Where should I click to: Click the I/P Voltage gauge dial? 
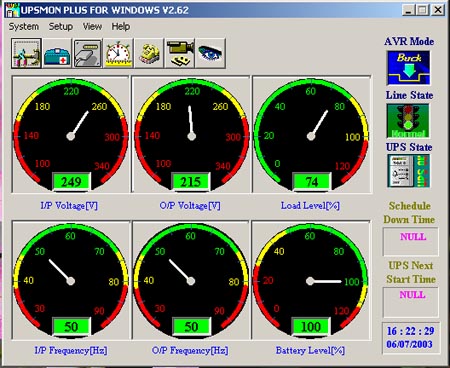[x=70, y=134]
